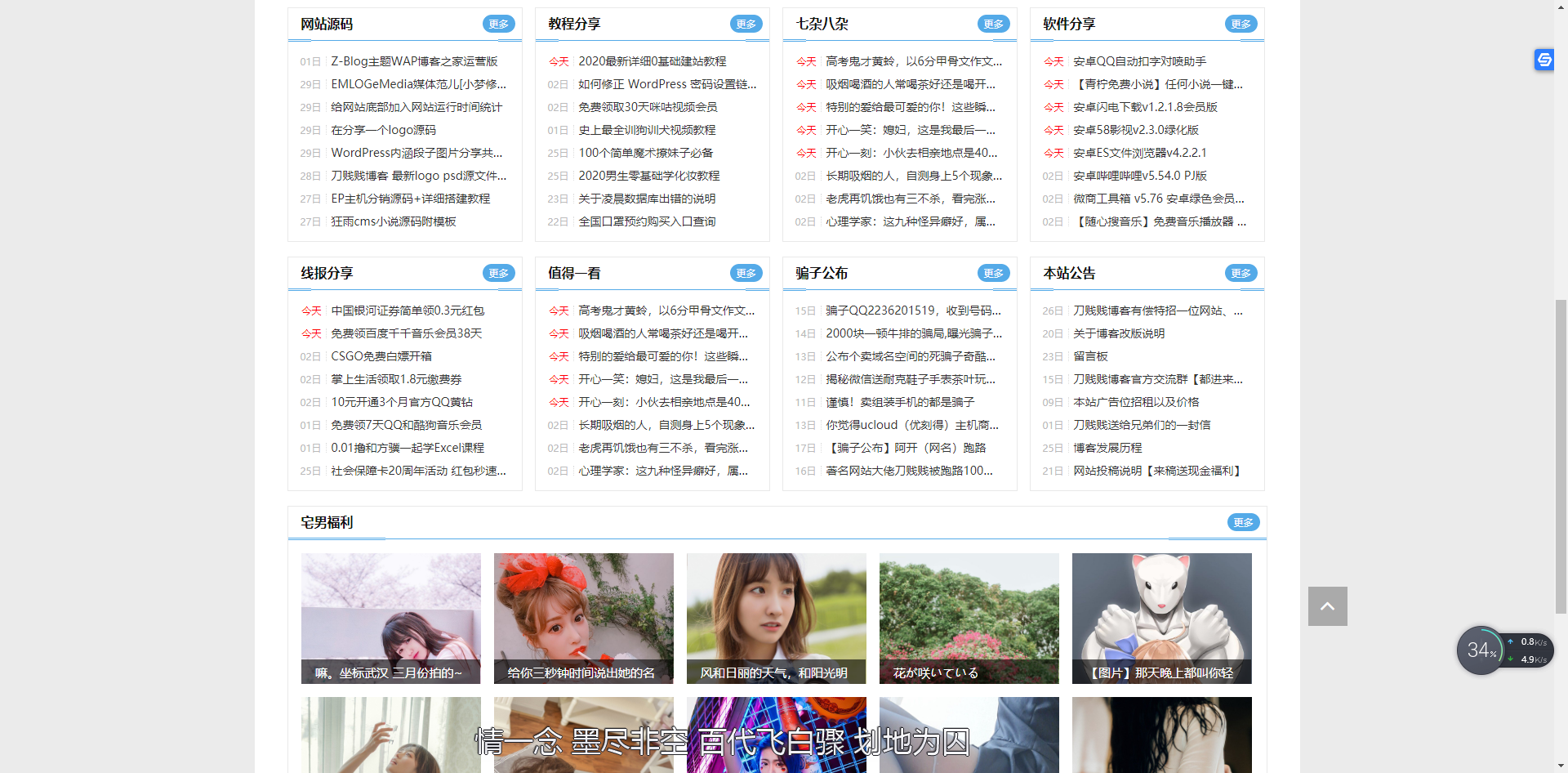Click the 34% speed monitor widget
The height and width of the screenshot is (773, 1568).
coord(1480,650)
